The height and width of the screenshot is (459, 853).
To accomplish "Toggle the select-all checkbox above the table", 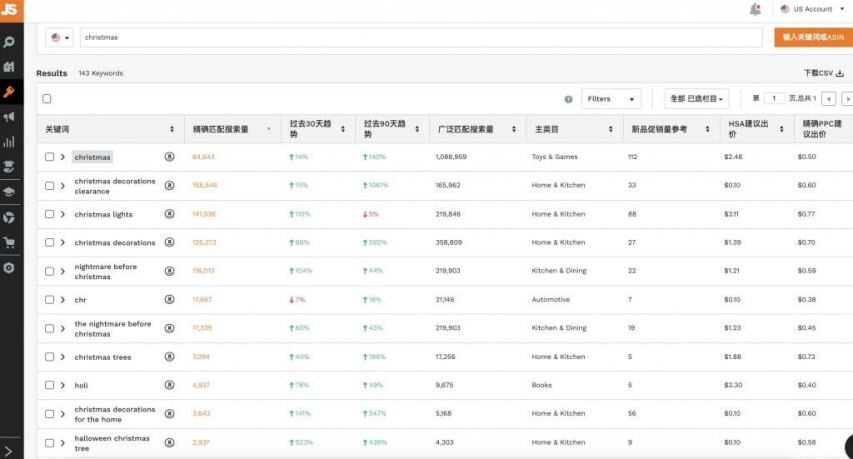I will tap(47, 98).
